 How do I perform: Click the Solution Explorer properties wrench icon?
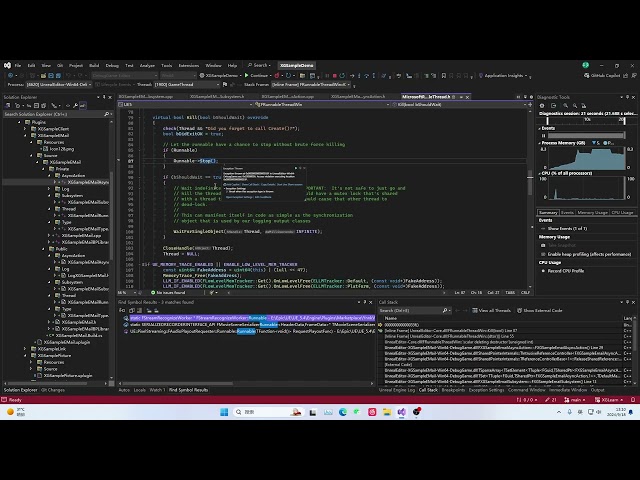[76, 106]
